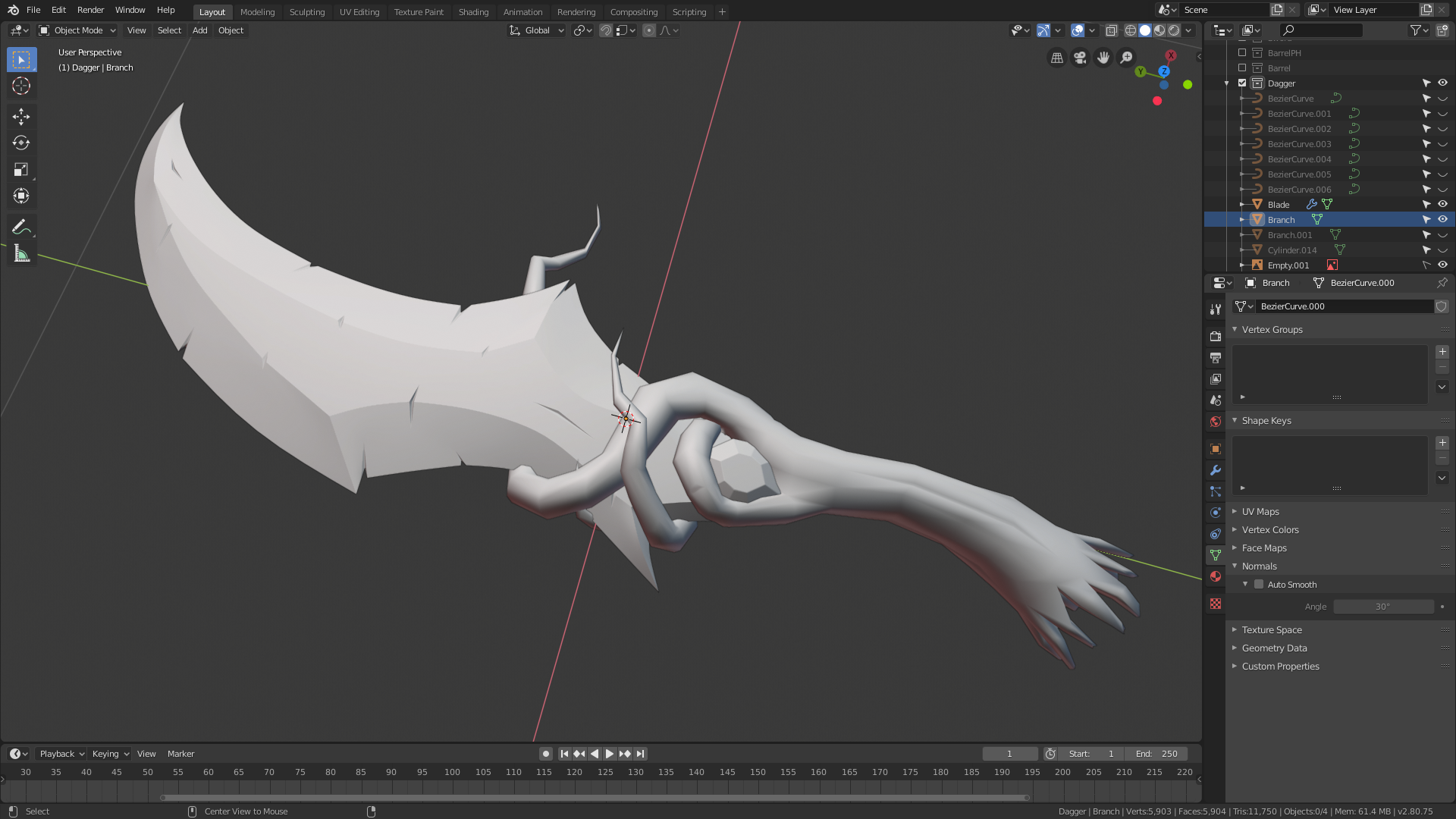Open the Object Mode dropdown
The width and height of the screenshot is (1456, 819).
tap(77, 30)
